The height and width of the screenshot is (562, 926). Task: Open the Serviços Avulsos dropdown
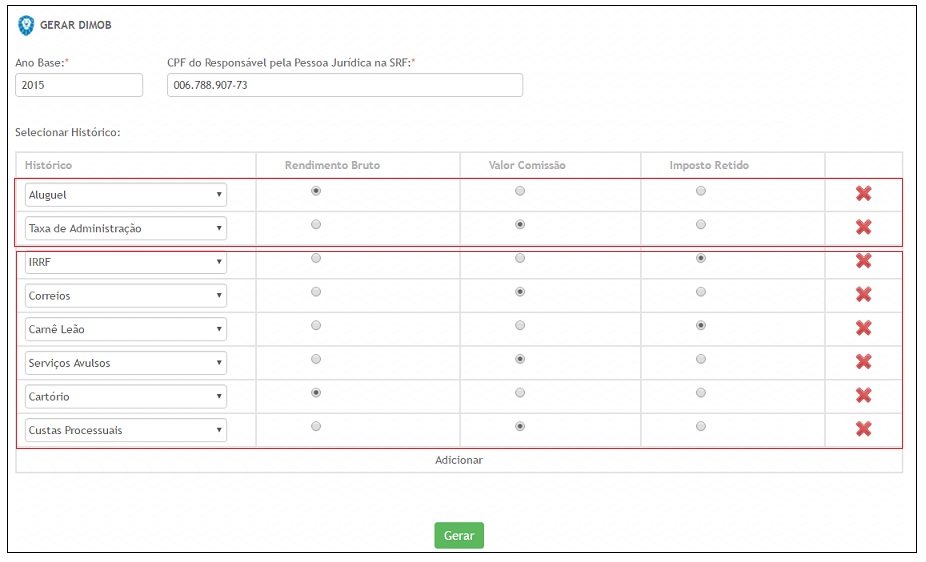point(126,363)
